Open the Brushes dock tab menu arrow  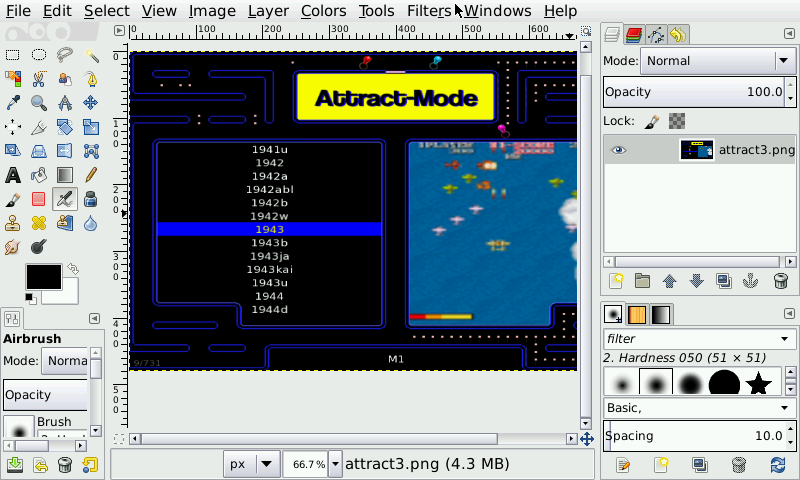coord(789,313)
